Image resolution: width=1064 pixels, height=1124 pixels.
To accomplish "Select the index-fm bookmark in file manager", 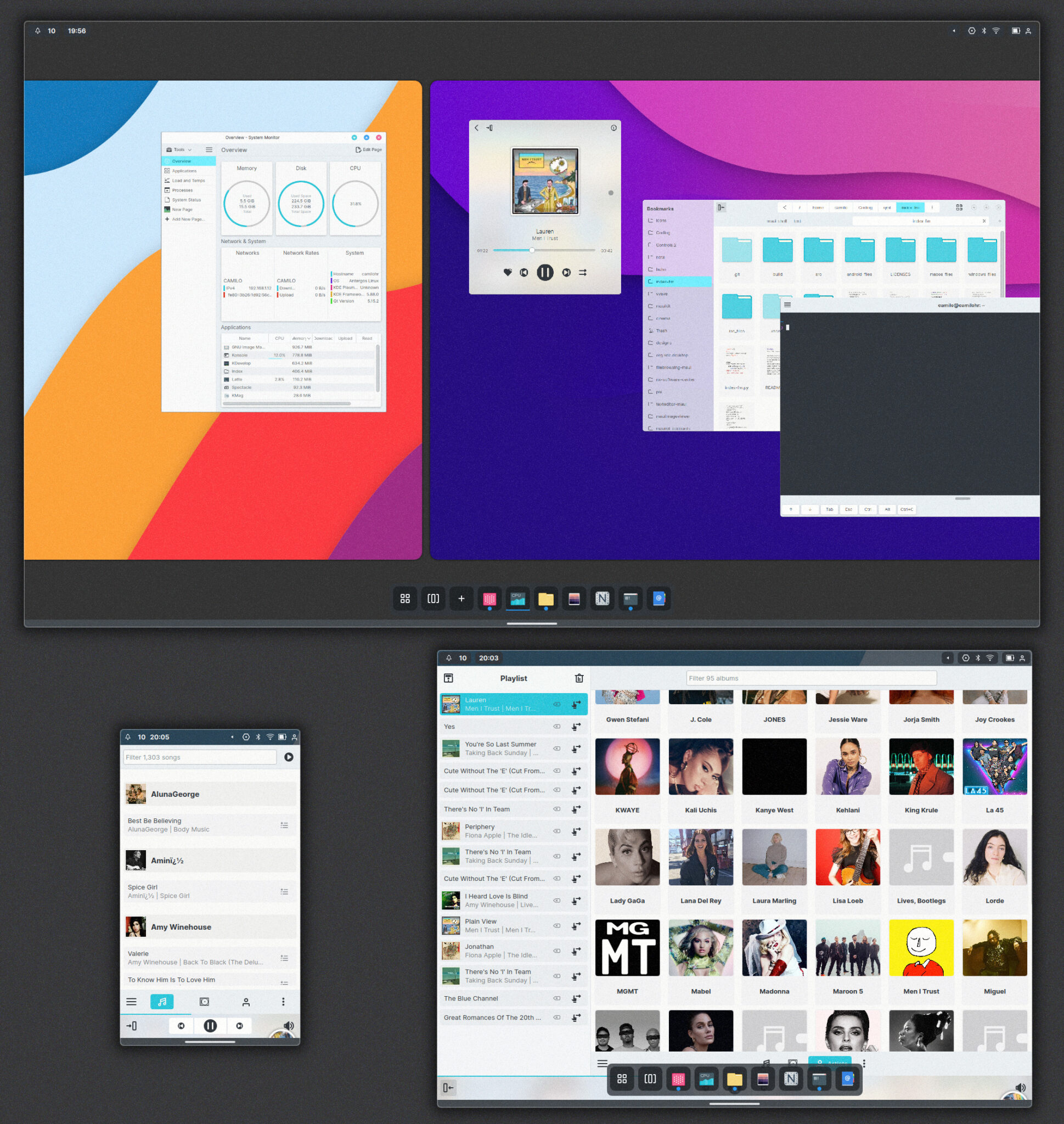I will [678, 282].
